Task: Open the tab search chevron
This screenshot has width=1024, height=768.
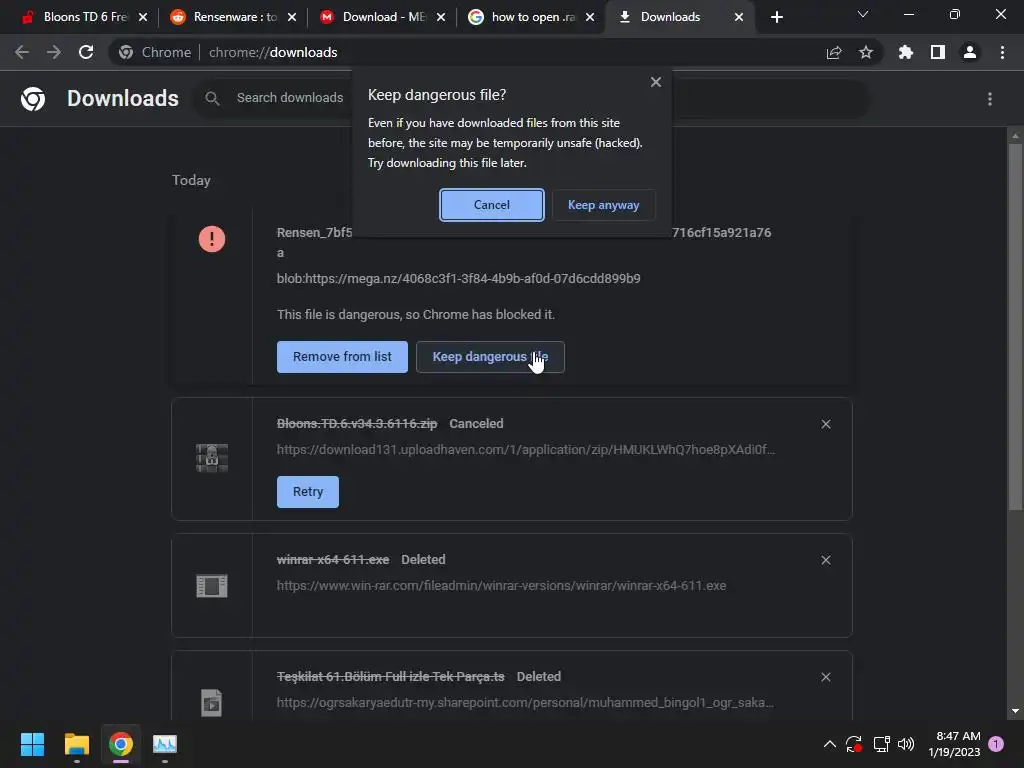Action: click(863, 14)
